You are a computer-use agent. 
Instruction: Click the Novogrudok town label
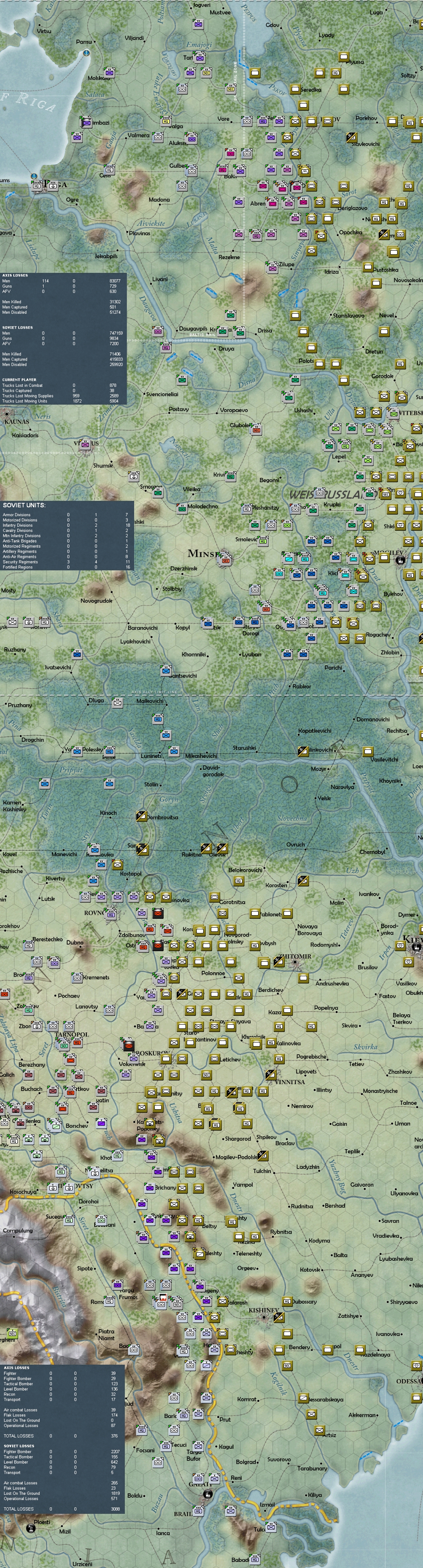pyautogui.click(x=96, y=601)
